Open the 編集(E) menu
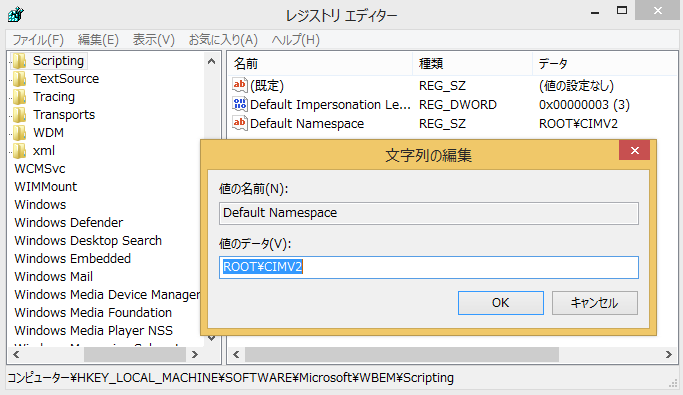 98,40
